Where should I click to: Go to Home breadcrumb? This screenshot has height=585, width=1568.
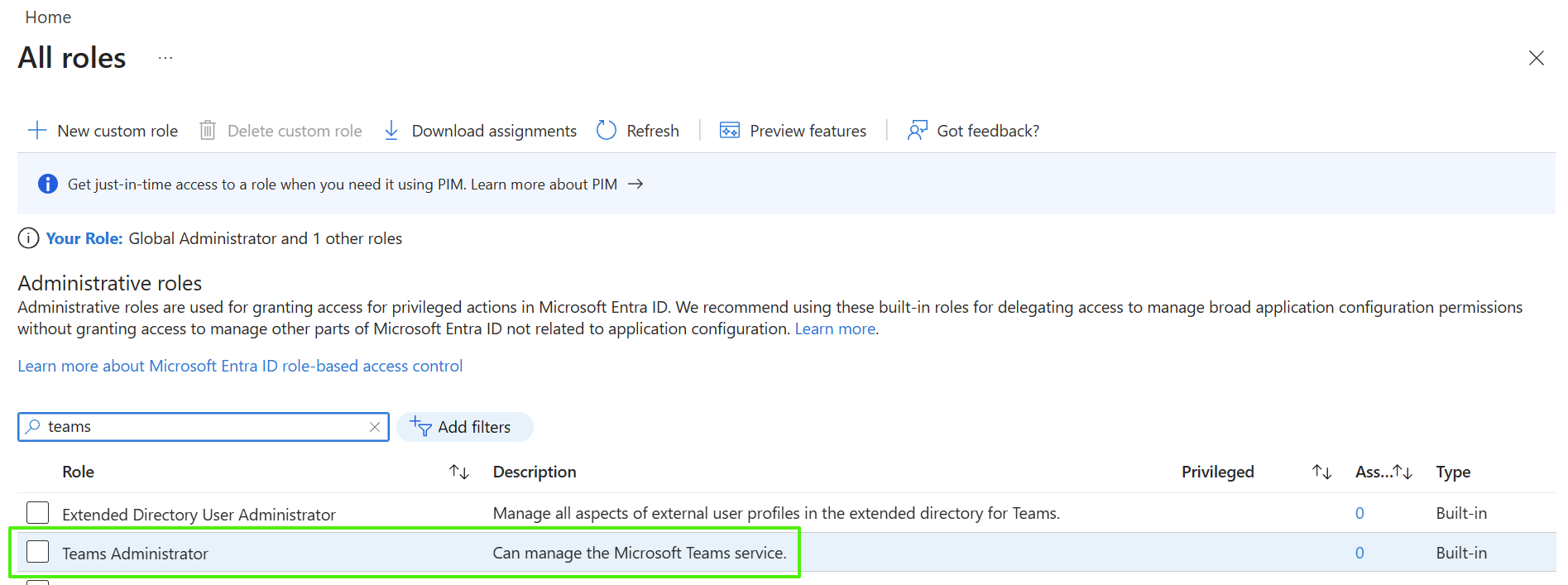pyautogui.click(x=48, y=17)
